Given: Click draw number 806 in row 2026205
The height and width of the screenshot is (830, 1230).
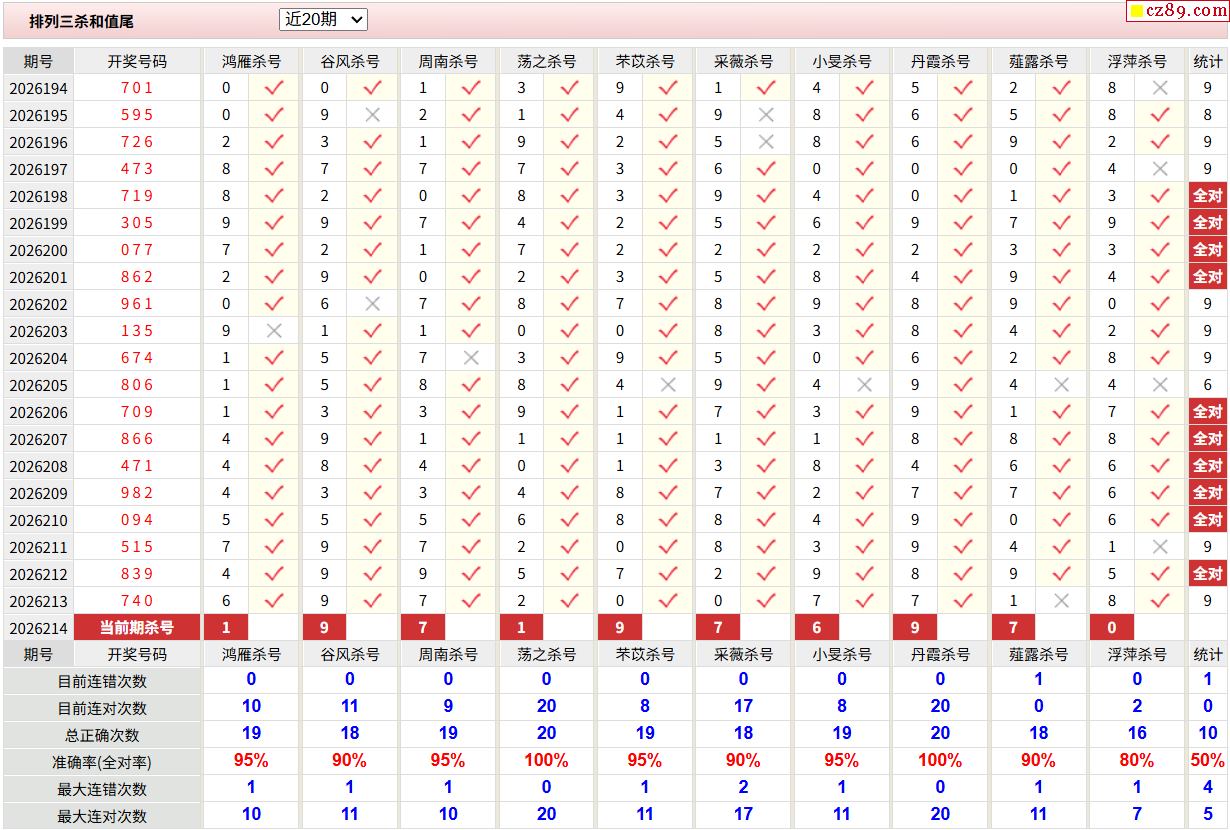Looking at the screenshot, I should pyautogui.click(x=137, y=385).
